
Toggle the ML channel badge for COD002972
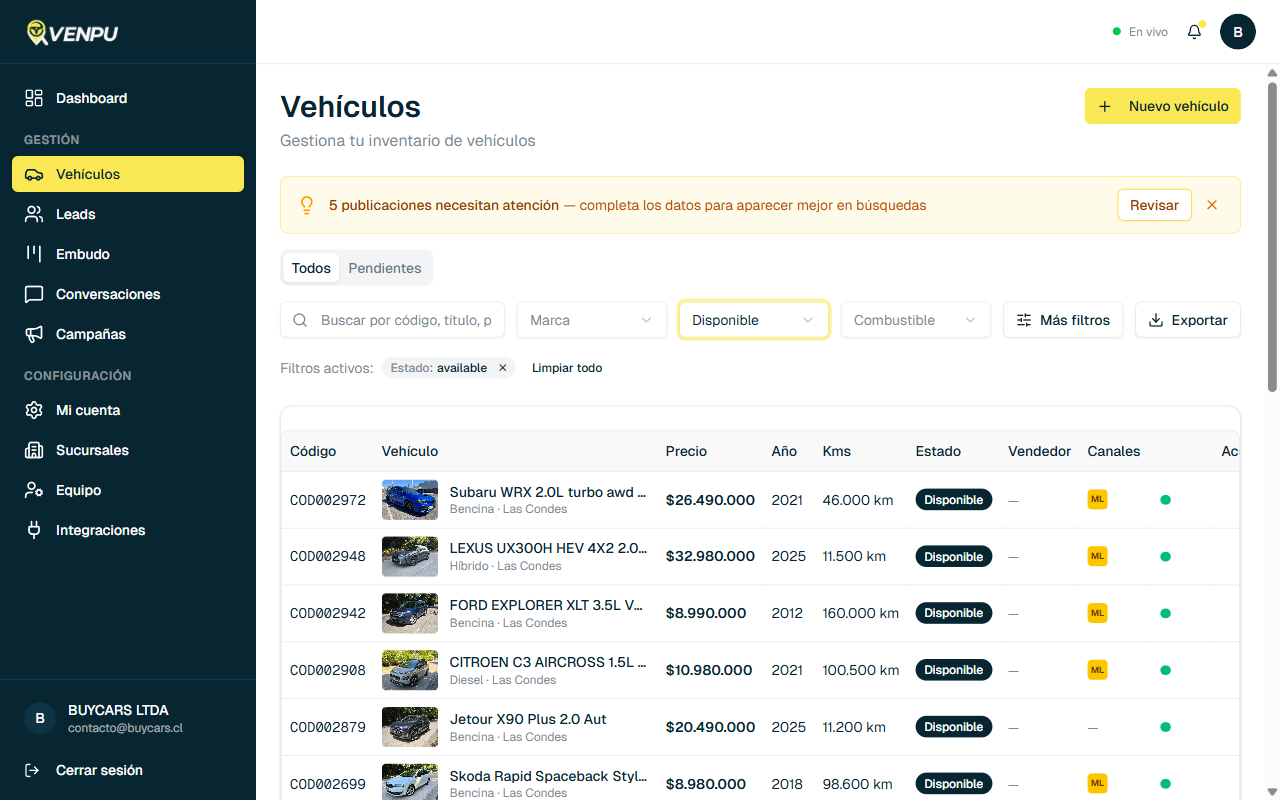(x=1097, y=499)
